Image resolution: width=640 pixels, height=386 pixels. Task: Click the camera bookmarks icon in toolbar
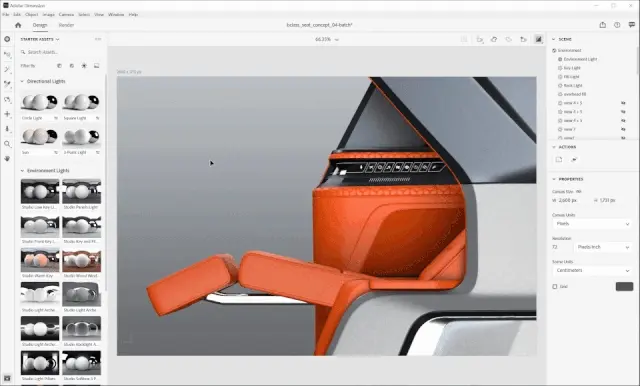[x=524, y=39]
